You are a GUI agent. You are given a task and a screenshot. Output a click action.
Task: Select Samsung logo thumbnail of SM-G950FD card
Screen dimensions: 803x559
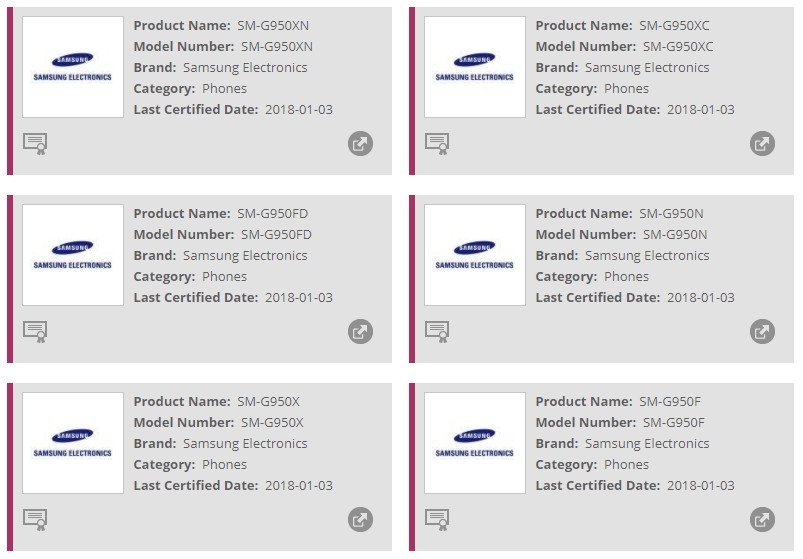tap(73, 255)
